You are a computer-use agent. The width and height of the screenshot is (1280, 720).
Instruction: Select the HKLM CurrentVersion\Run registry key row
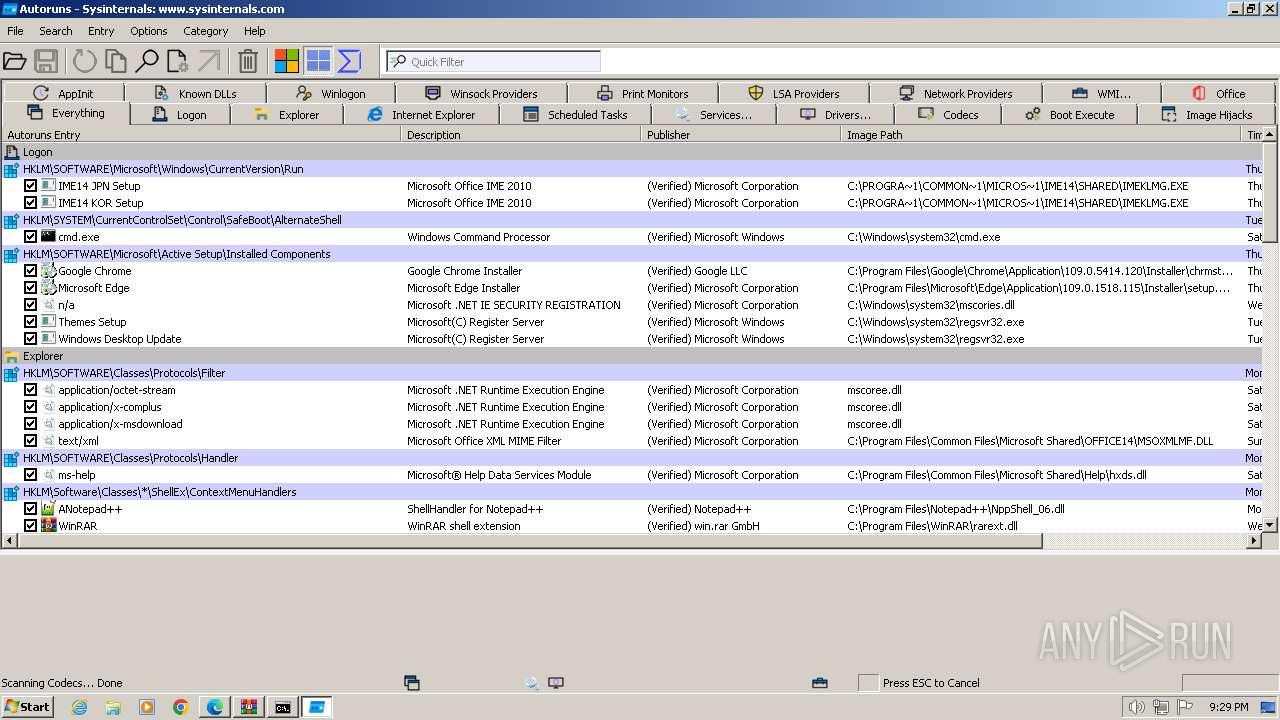coord(632,169)
